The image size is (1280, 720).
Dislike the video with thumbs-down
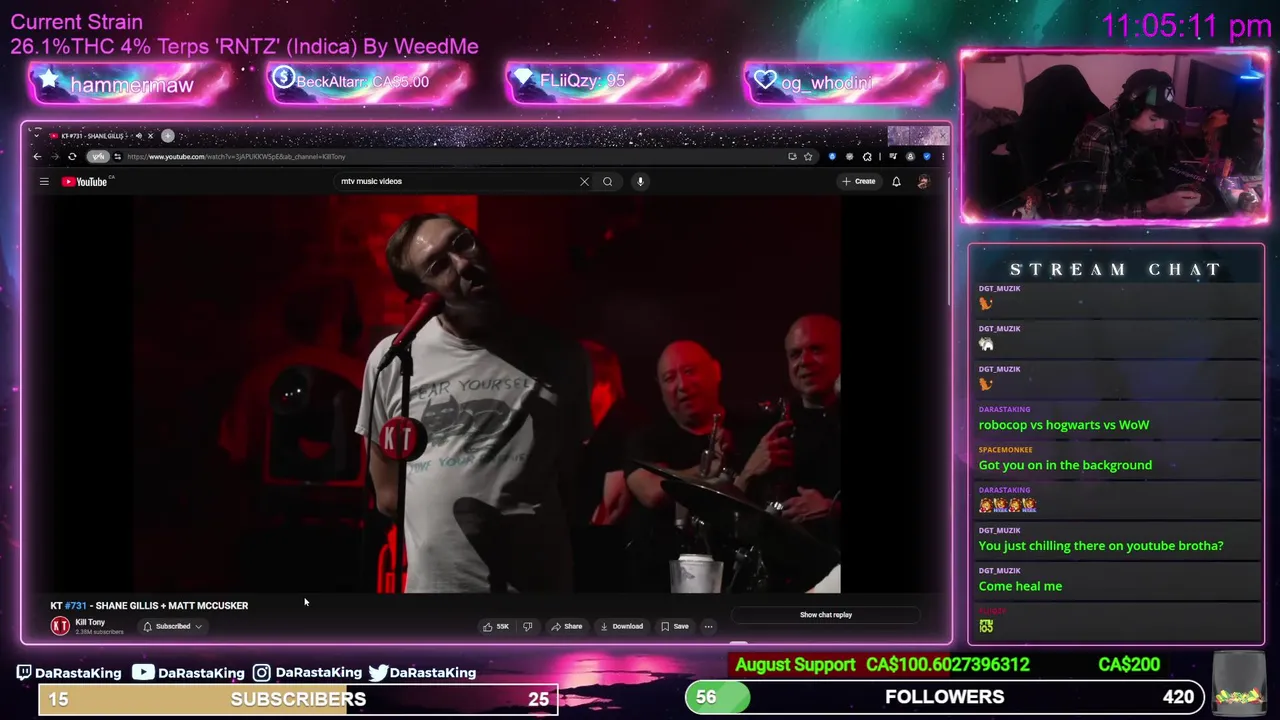click(x=528, y=626)
